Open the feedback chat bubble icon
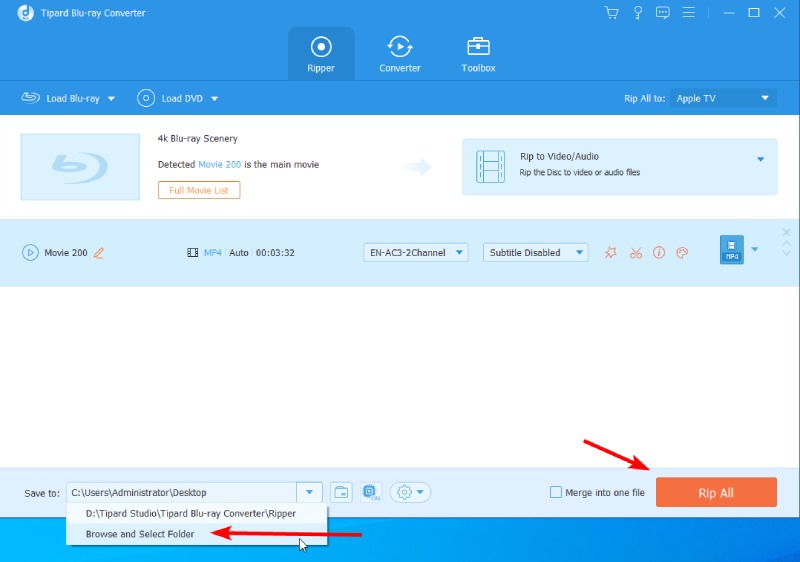The width and height of the screenshot is (800, 562). pyautogui.click(x=663, y=13)
